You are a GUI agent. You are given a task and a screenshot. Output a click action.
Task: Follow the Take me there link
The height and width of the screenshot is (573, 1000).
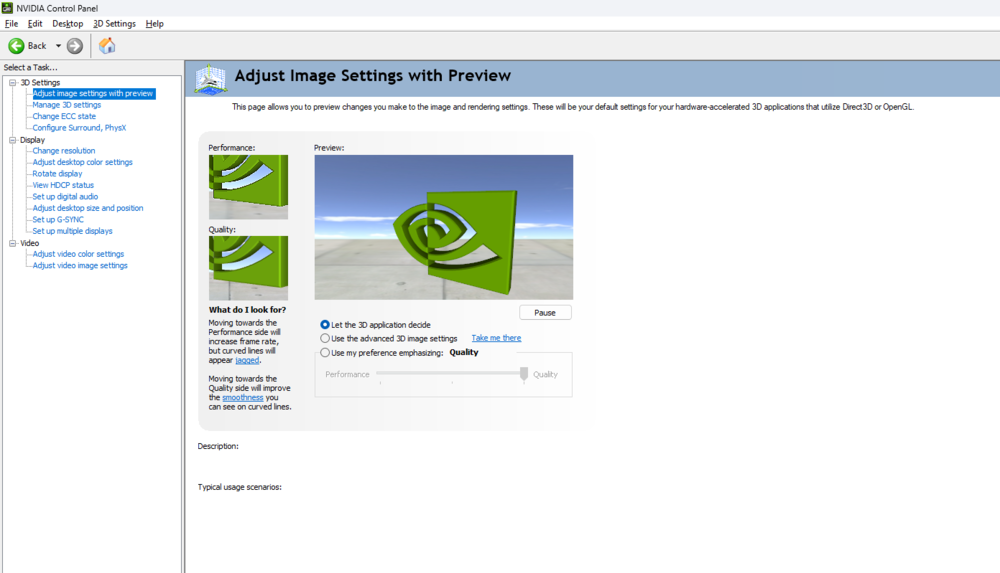(x=496, y=338)
